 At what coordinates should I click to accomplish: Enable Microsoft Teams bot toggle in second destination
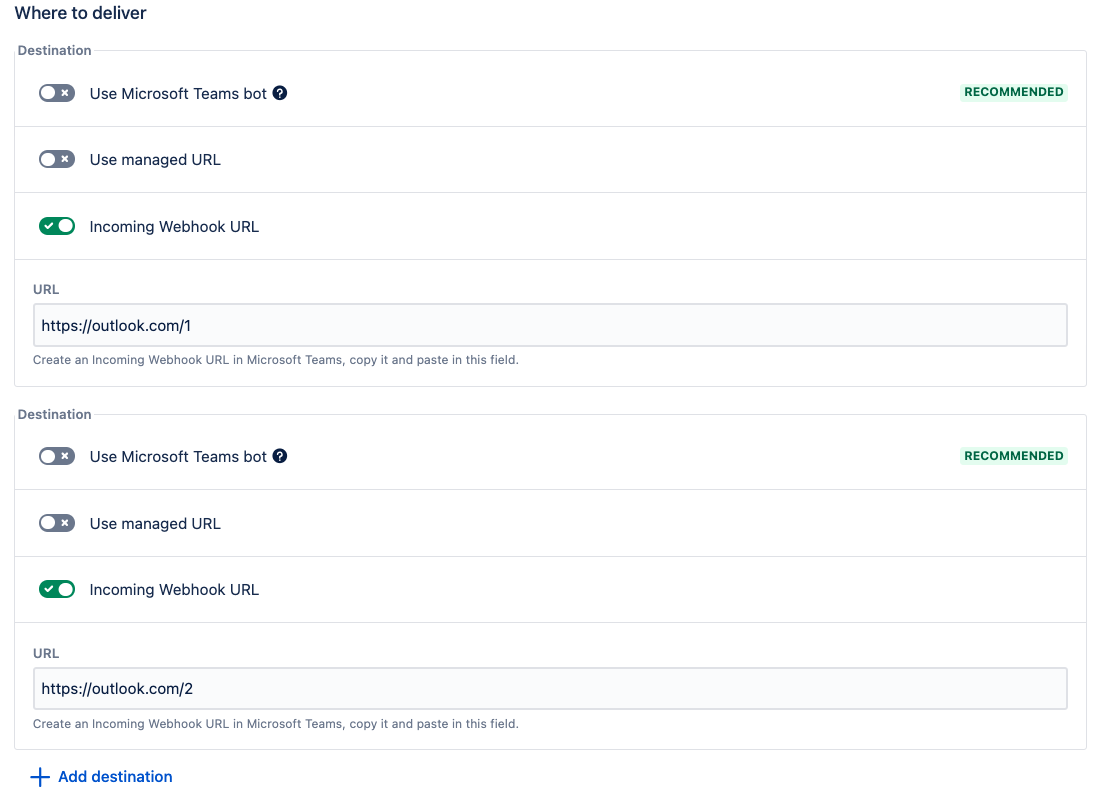click(57, 456)
